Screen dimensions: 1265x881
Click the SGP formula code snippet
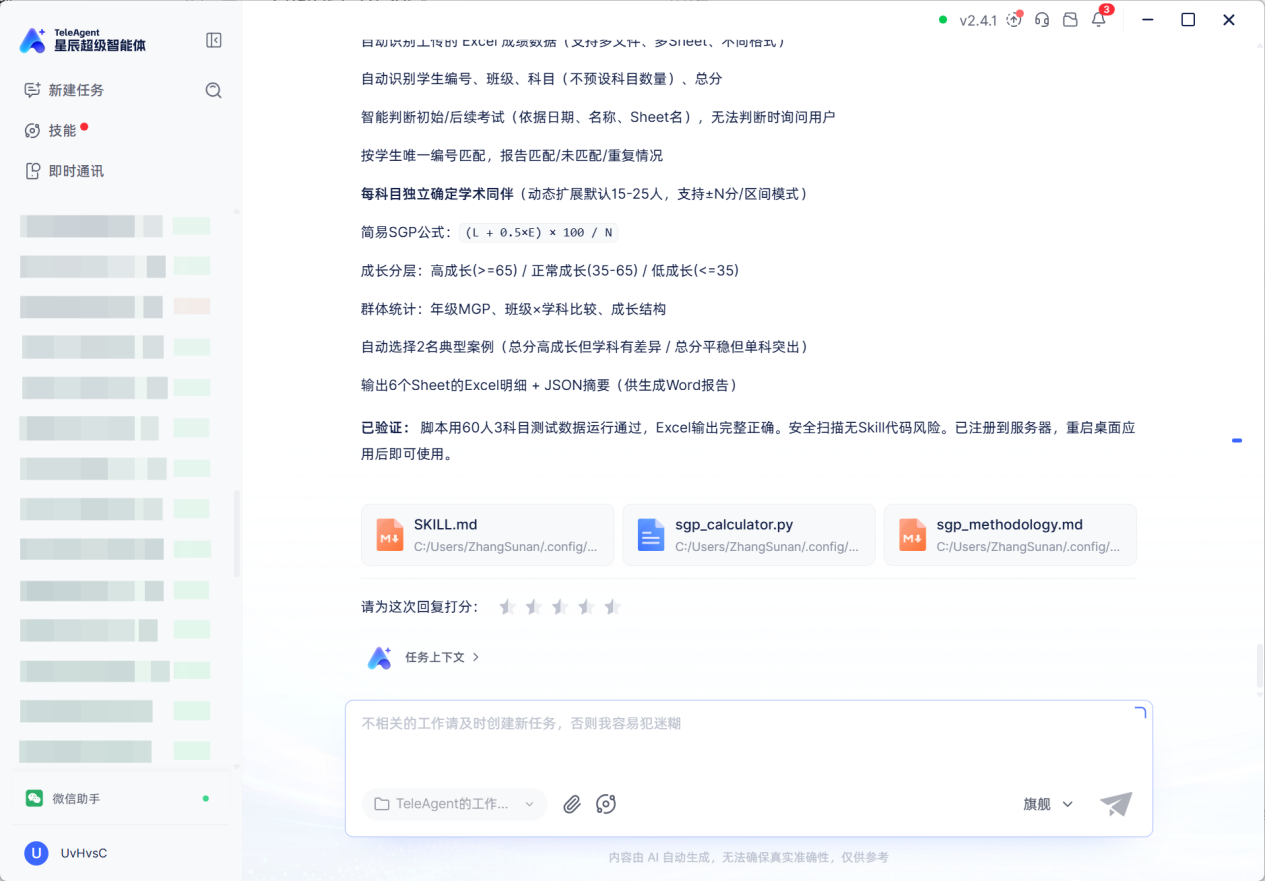[539, 232]
